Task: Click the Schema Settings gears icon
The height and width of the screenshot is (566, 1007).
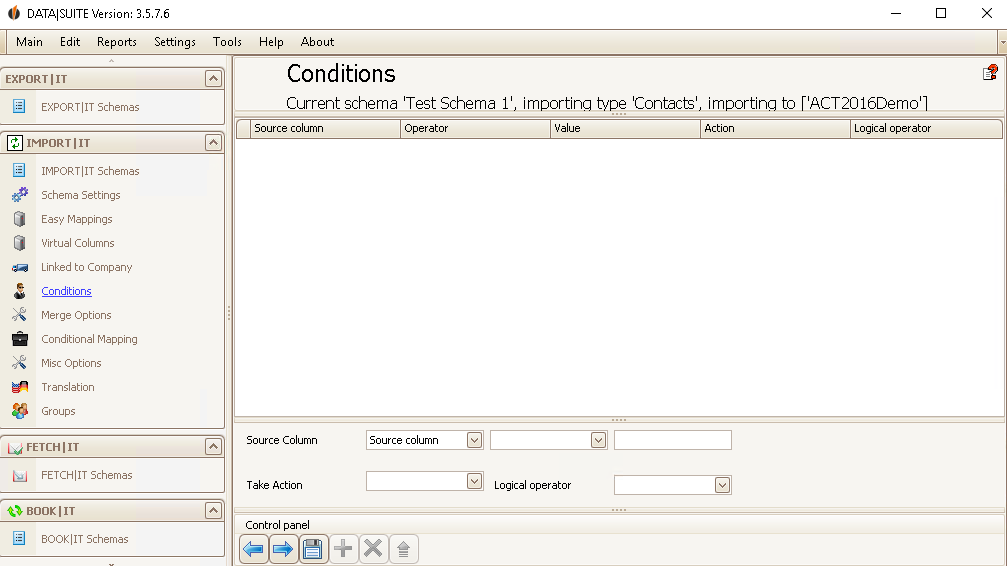Action: coord(20,195)
